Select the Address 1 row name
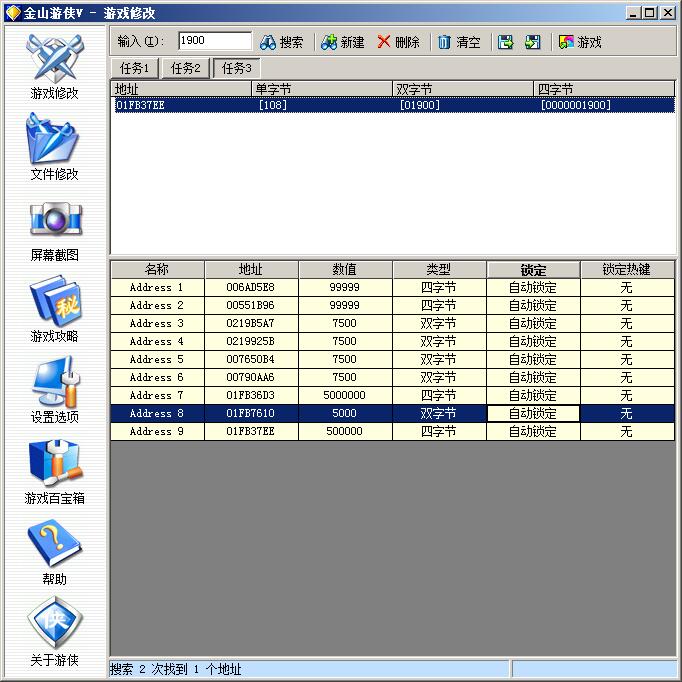Screen dimensions: 682x682 157,288
